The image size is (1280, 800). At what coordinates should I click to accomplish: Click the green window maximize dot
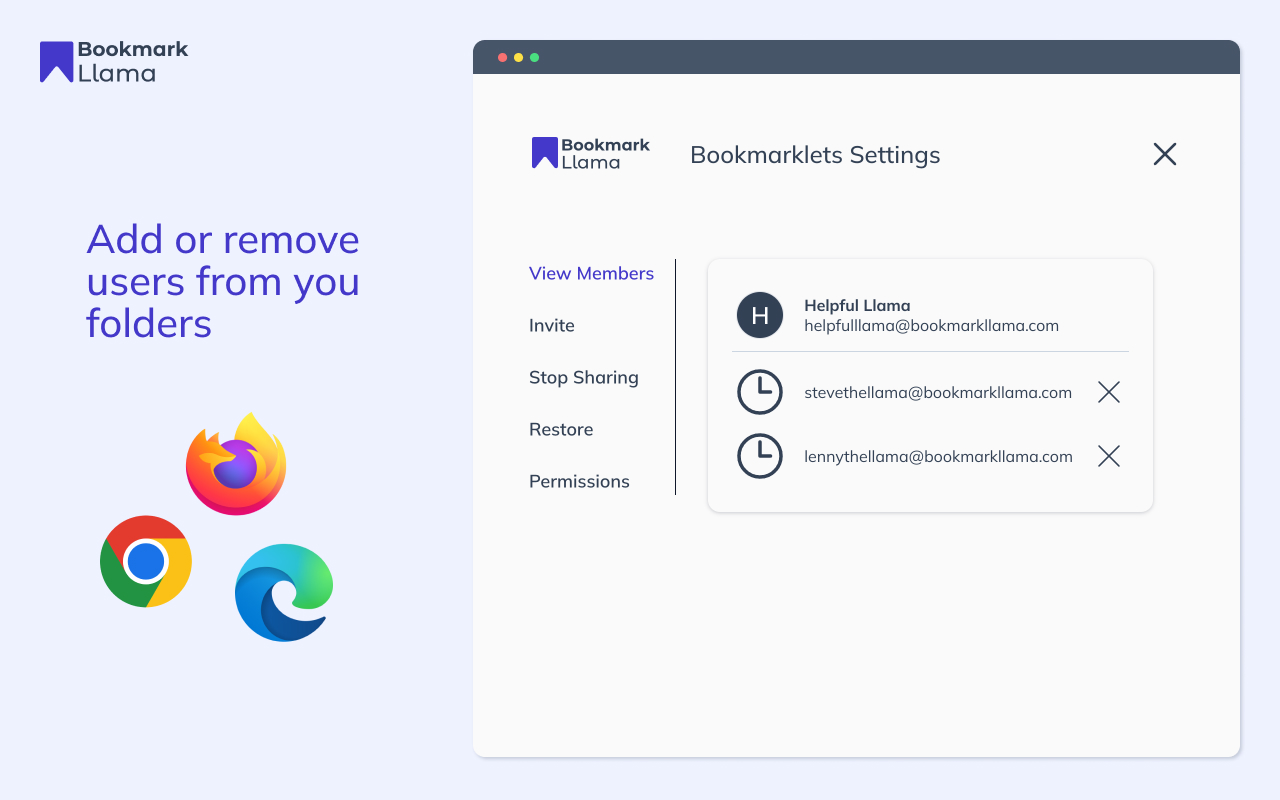click(x=534, y=57)
